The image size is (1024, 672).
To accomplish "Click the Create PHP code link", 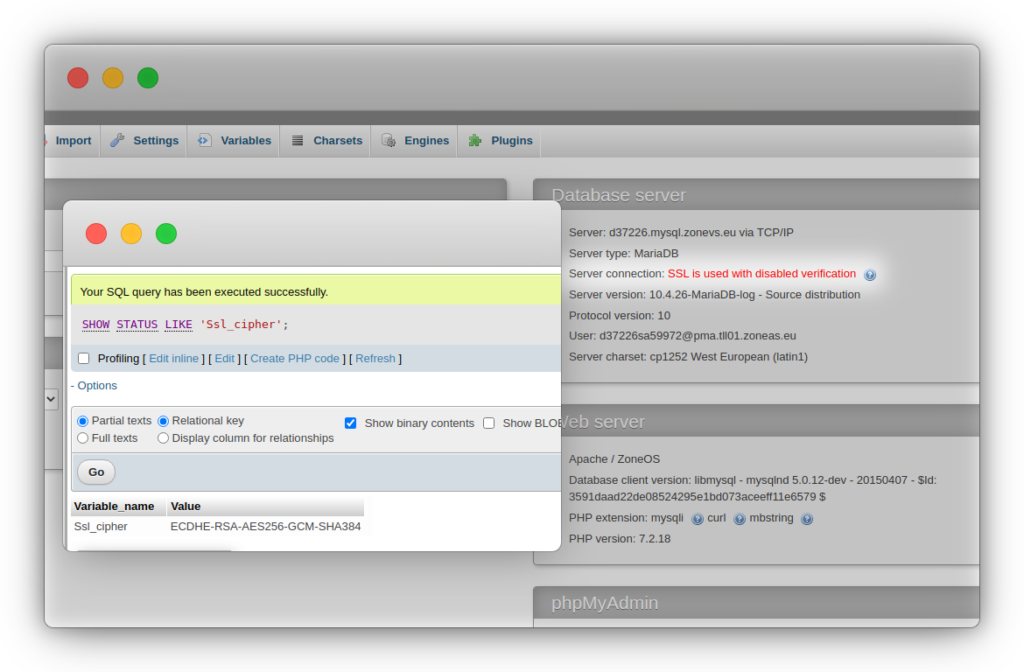I will tap(294, 359).
